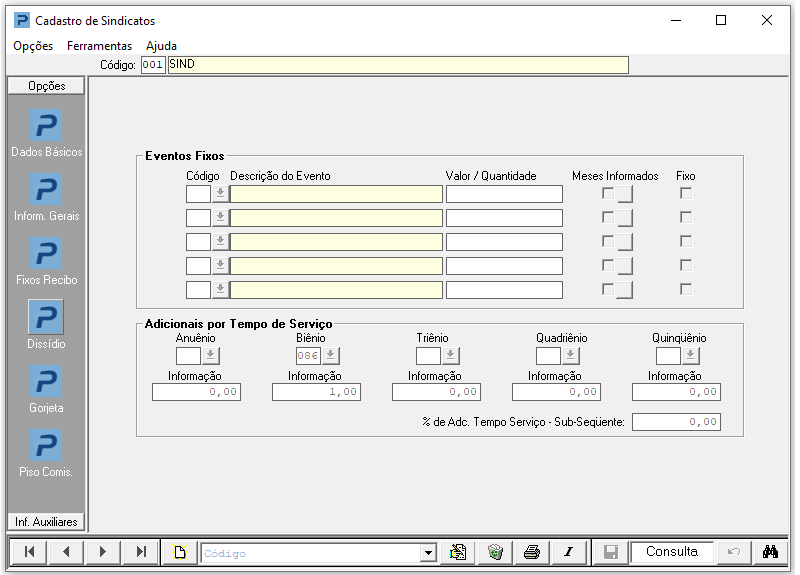Viewport: 800px width, 575px height.
Task: Open the Piso Comis. sidebar icon
Action: 46,446
